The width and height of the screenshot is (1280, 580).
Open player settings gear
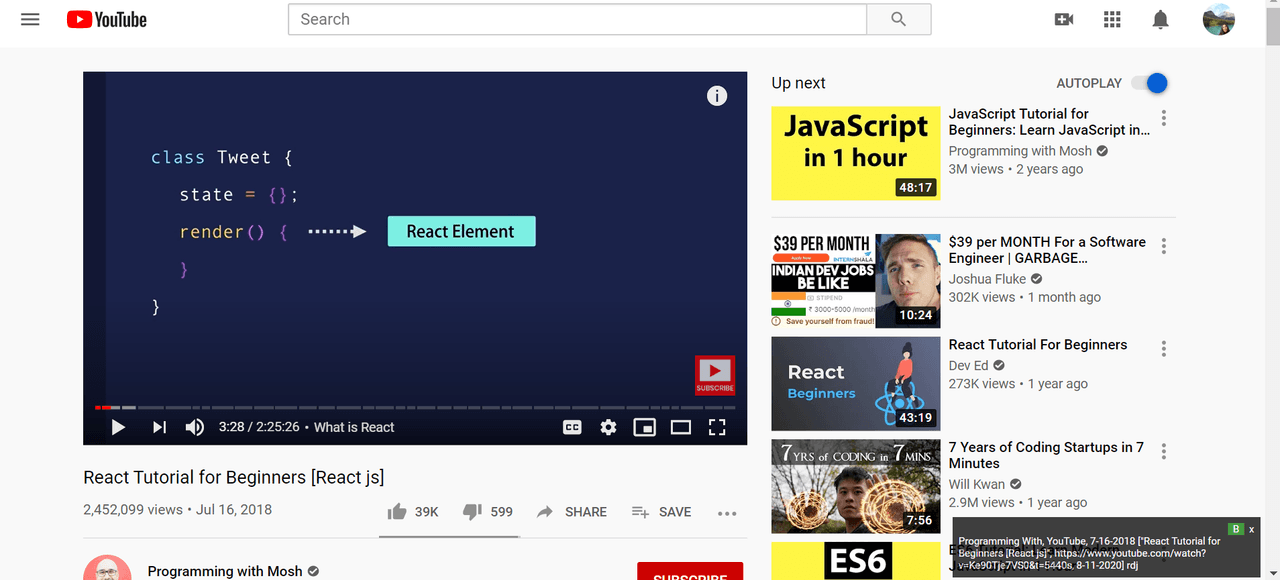(x=608, y=427)
